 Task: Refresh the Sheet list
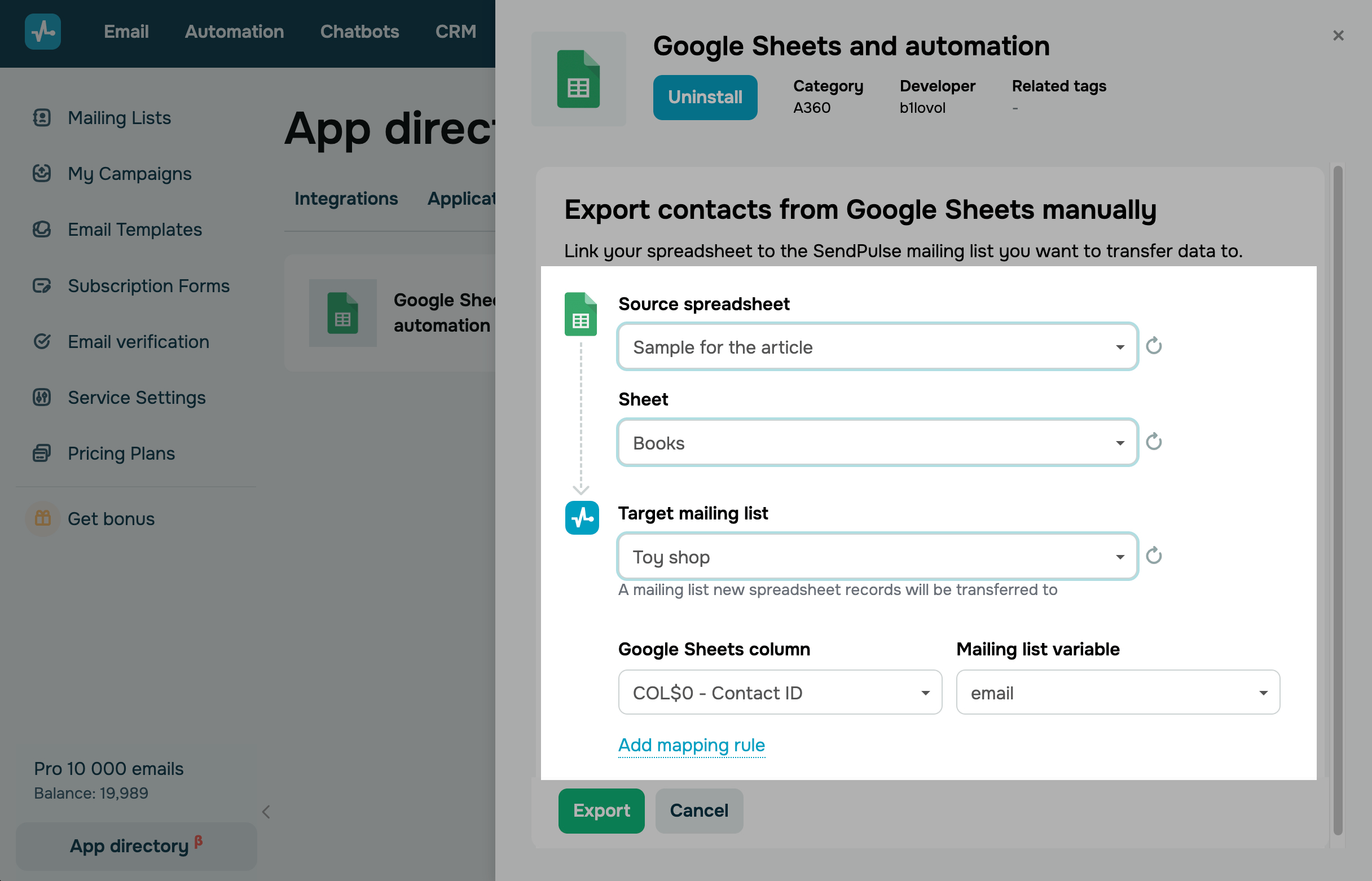pyautogui.click(x=1154, y=442)
